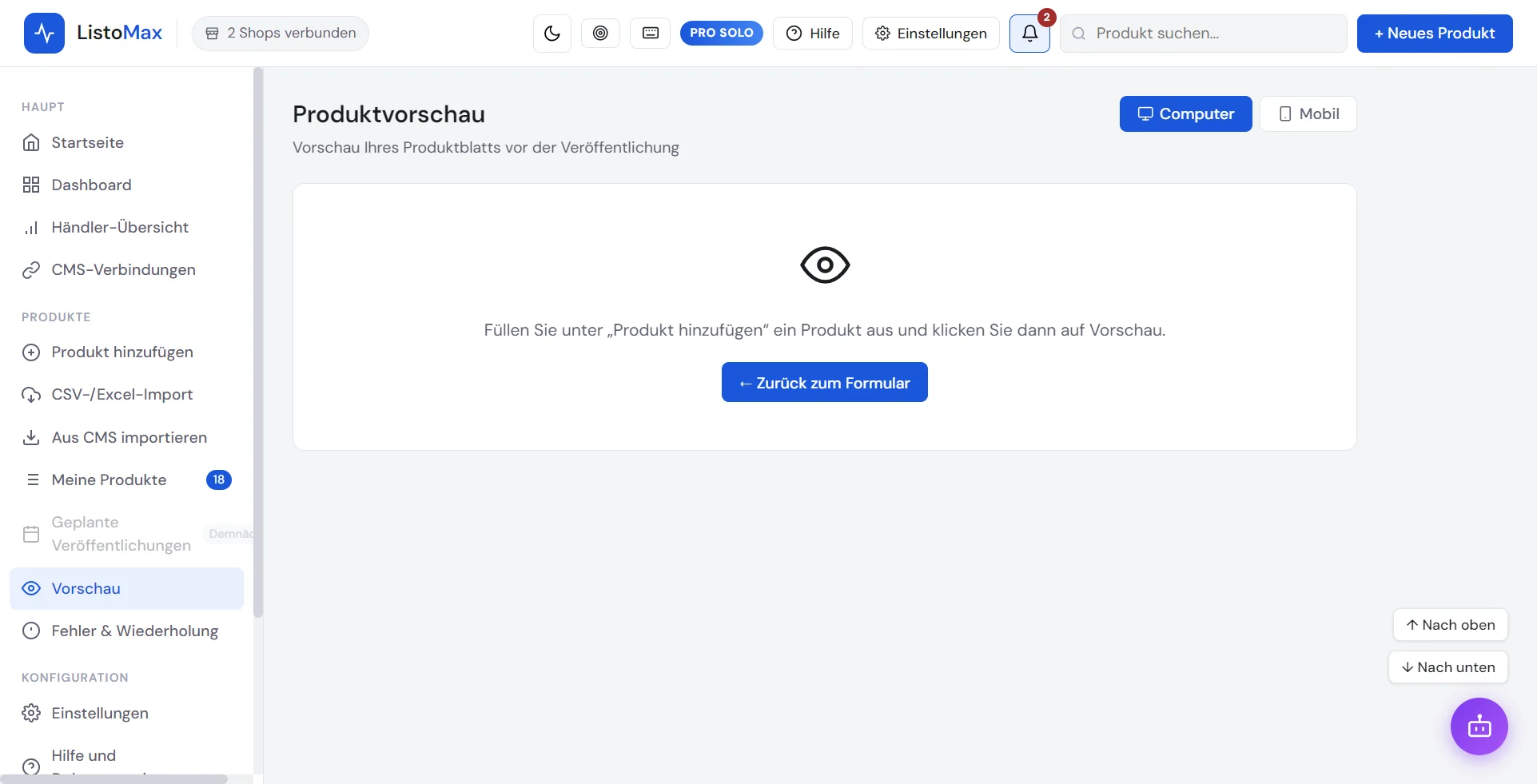1537x784 pixels.
Task: Click Geplante Veröffentlichungen sidebar item
Action: click(126, 534)
